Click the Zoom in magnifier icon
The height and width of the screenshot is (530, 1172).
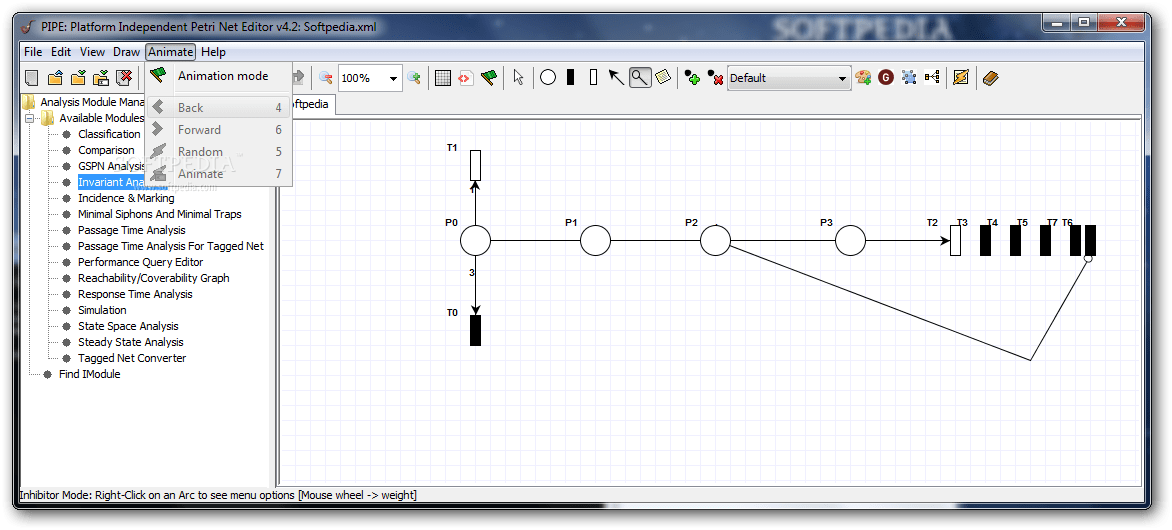point(413,78)
